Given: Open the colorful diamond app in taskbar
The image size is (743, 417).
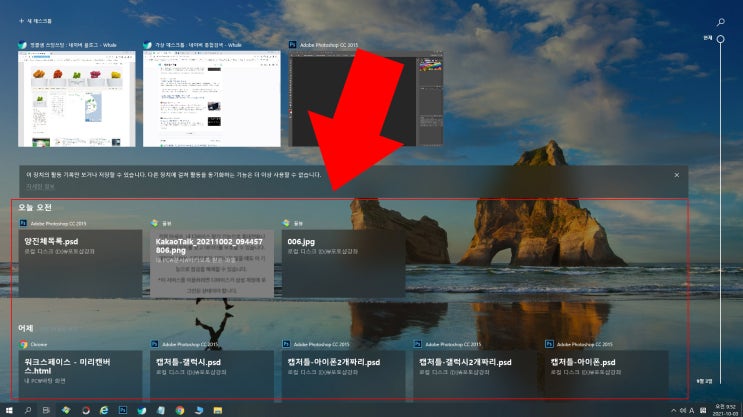Looking at the screenshot, I should click(x=66, y=410).
